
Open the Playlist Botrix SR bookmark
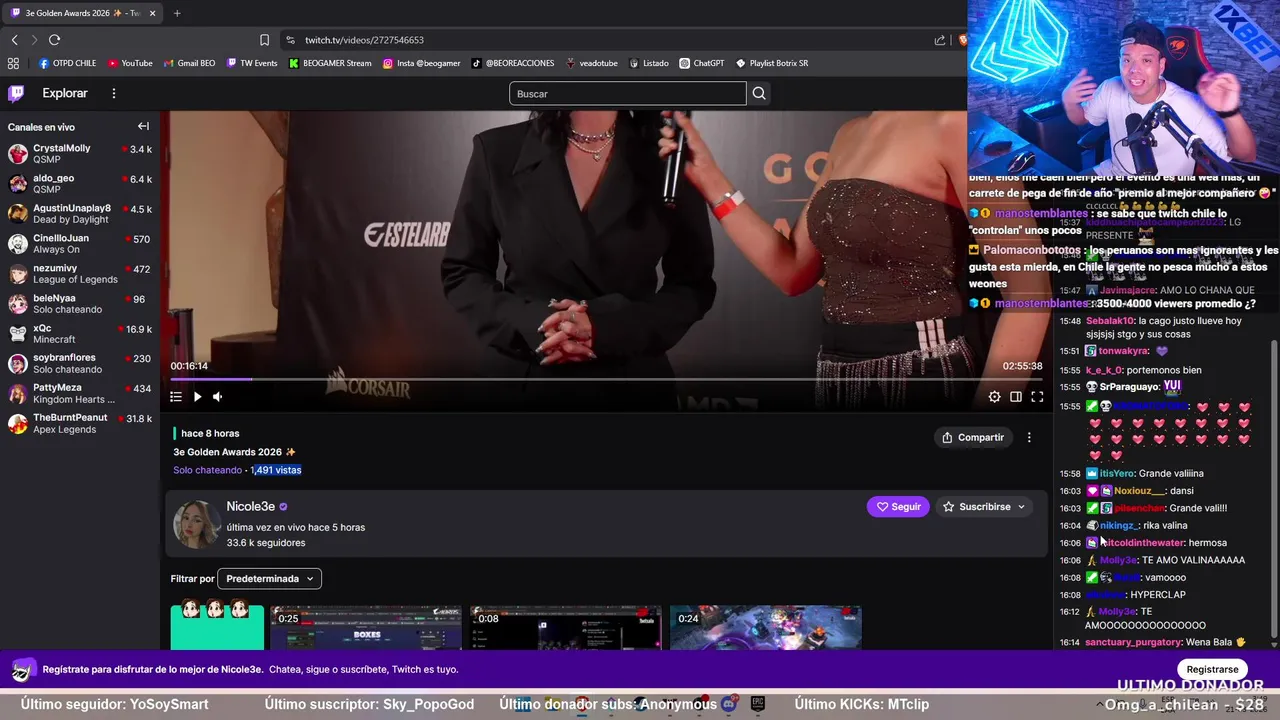point(772,63)
